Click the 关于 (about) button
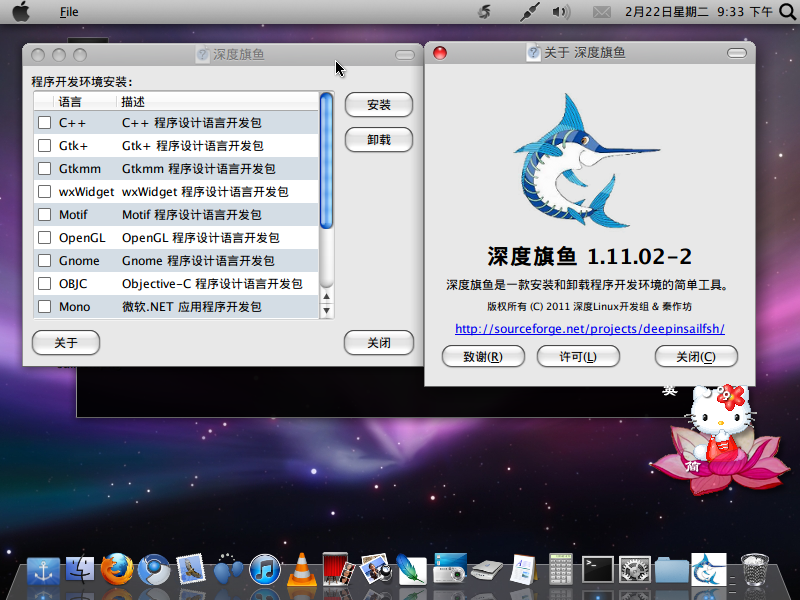800x600 pixels. click(x=66, y=342)
